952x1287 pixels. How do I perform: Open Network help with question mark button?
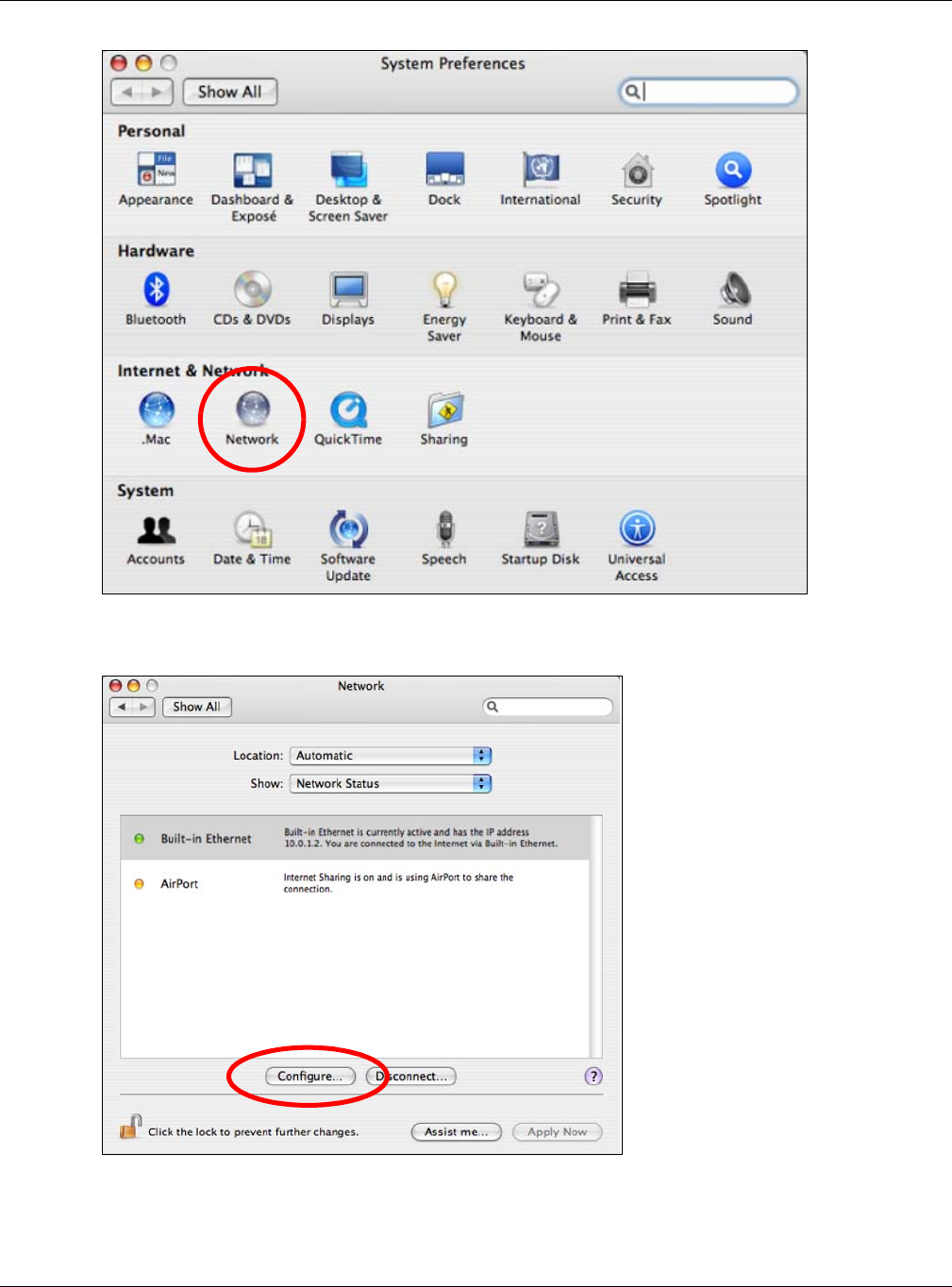(593, 1076)
